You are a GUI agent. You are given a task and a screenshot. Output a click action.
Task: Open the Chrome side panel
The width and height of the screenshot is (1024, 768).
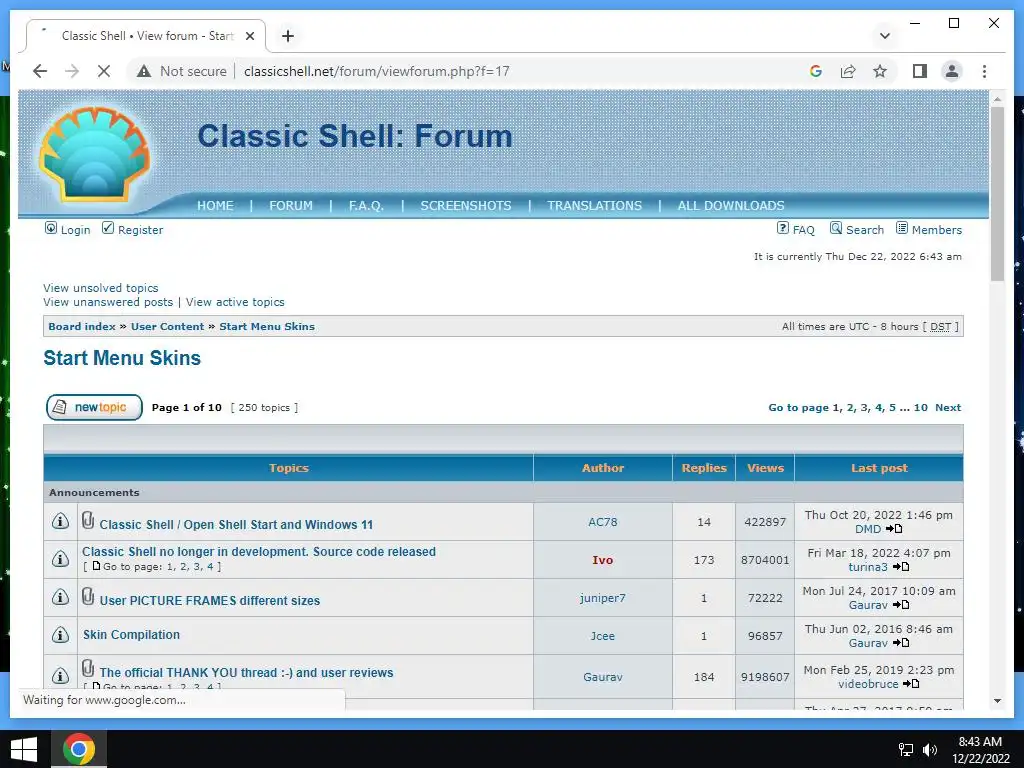[x=920, y=71]
